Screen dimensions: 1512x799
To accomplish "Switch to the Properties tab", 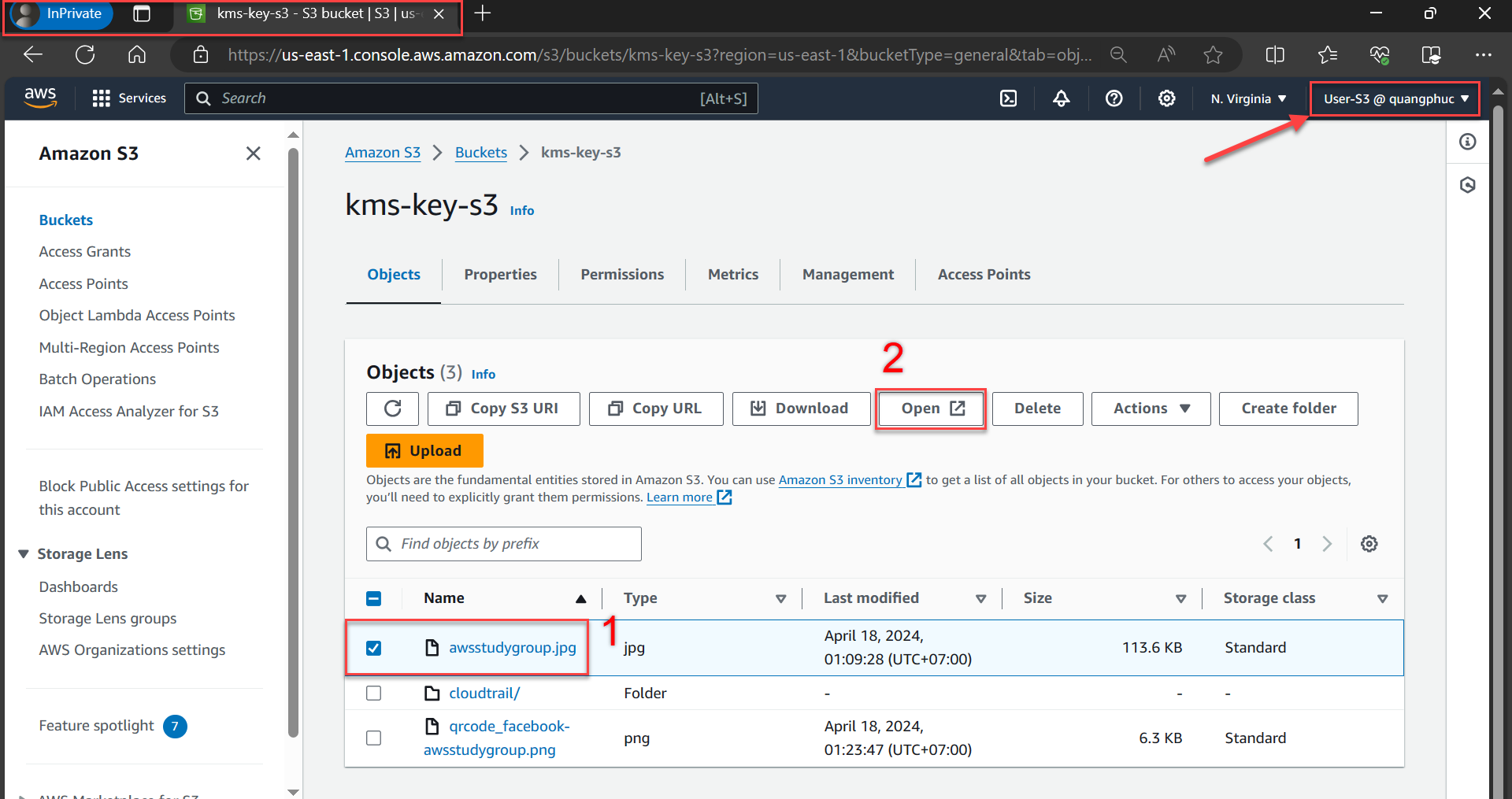I will (x=500, y=275).
